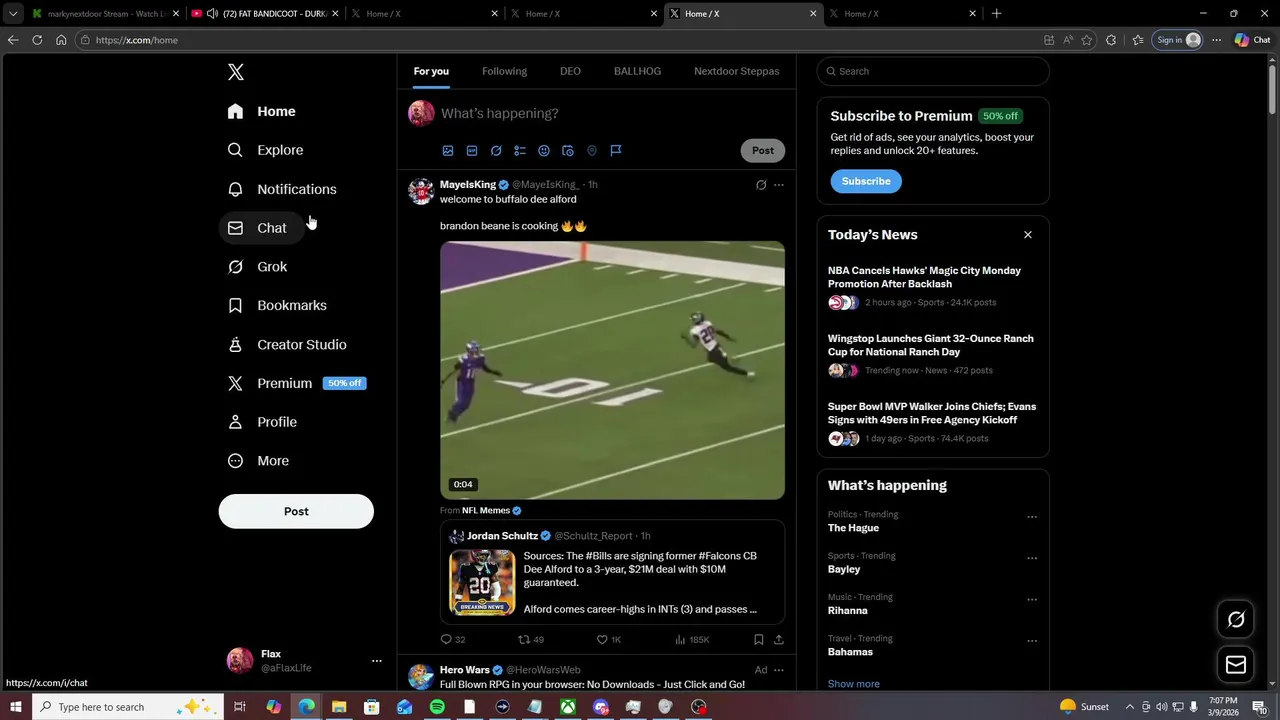Mute the FAT BANDICOOT tab audio
1280x720 pixels.
click(x=212, y=14)
